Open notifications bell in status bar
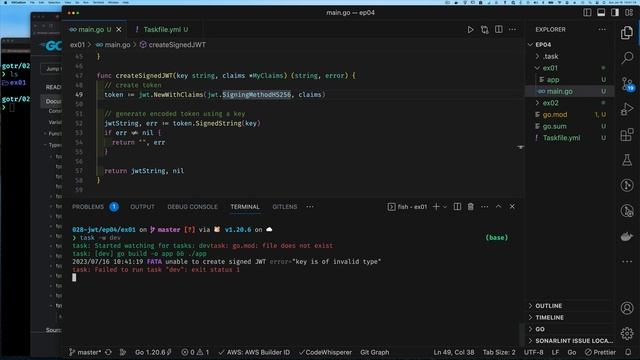640x360 pixels. click(628, 352)
